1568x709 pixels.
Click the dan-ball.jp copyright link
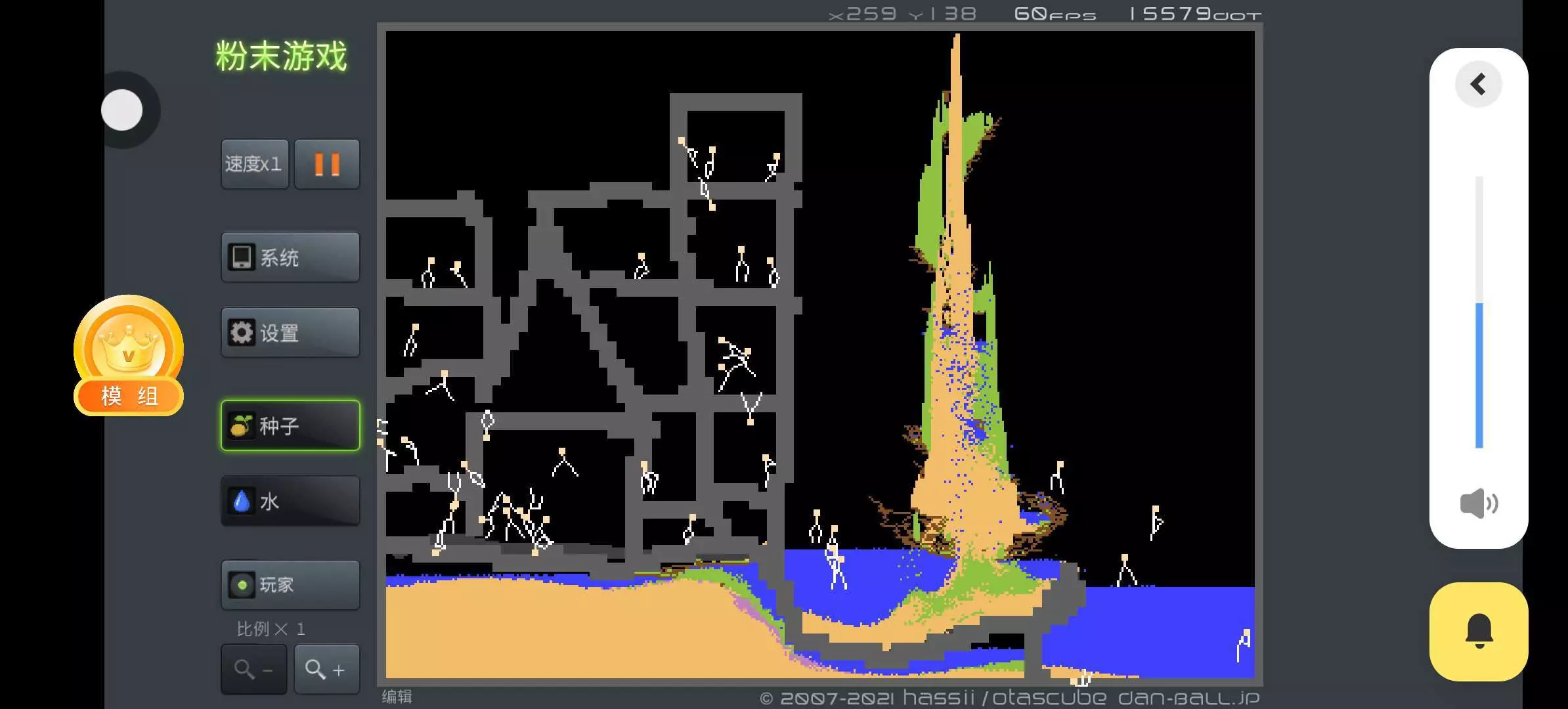pyautogui.click(x=1188, y=698)
